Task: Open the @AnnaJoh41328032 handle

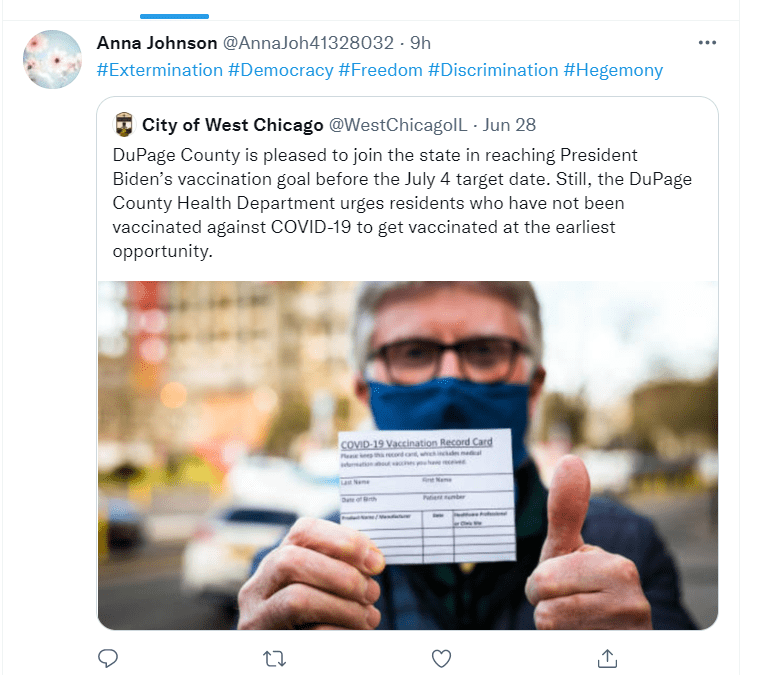Action: point(308,43)
